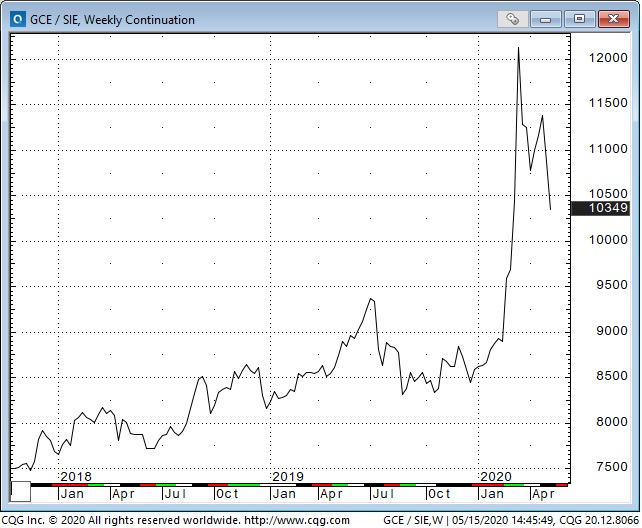Click the 11500 price axis label
The height and width of the screenshot is (528, 642).
coord(608,103)
